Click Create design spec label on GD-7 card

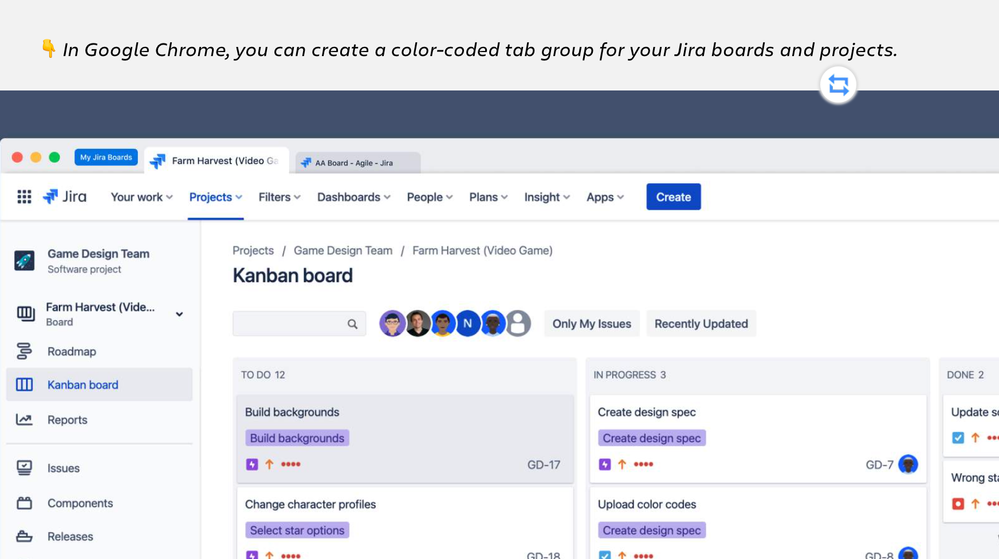click(x=652, y=438)
